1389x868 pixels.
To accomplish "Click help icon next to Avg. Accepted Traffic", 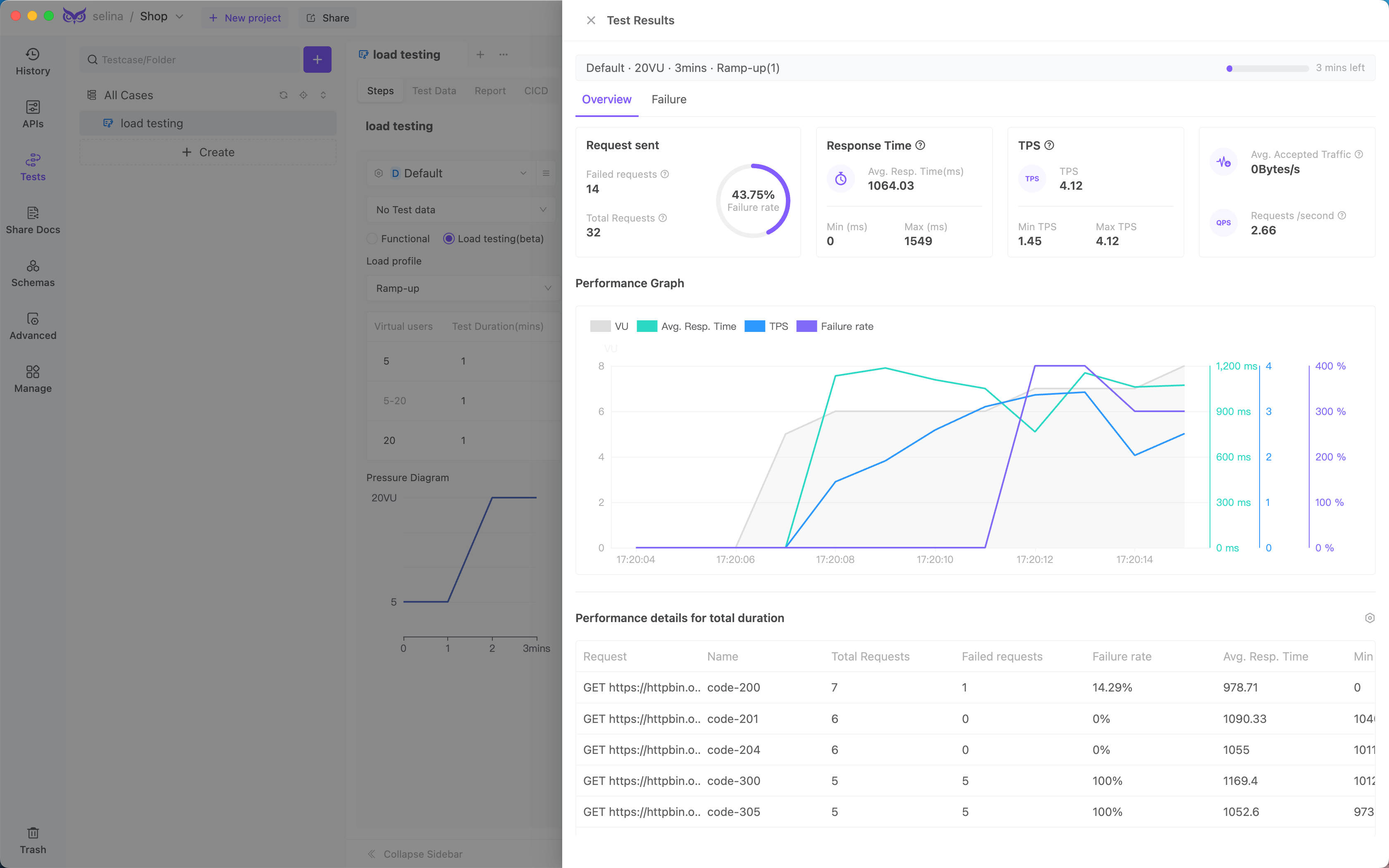I will [x=1358, y=155].
